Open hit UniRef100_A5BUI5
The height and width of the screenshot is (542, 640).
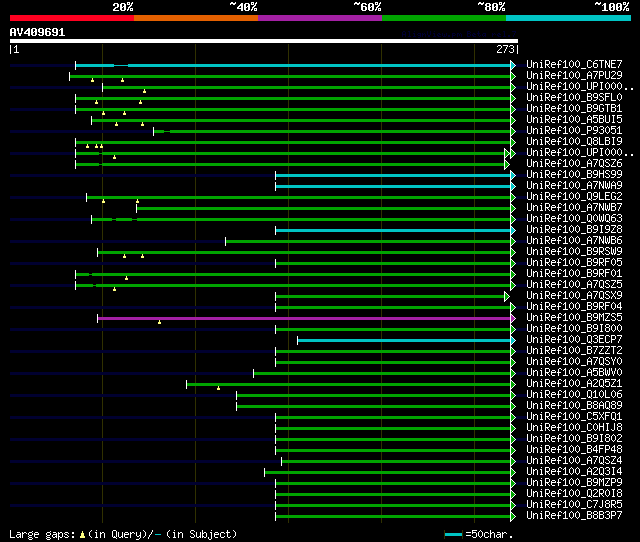[574, 119]
